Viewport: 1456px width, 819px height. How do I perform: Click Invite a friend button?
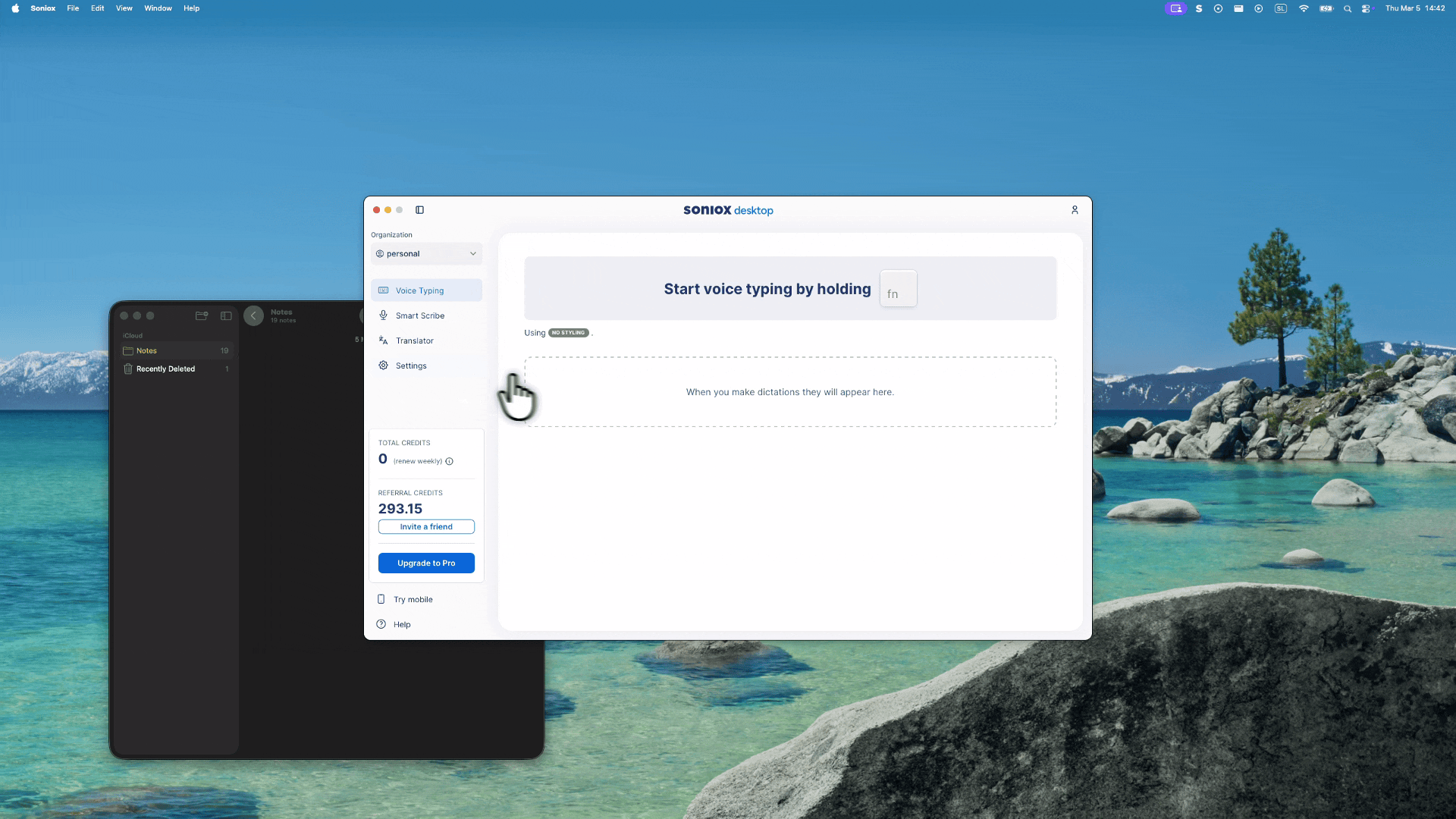point(426,527)
